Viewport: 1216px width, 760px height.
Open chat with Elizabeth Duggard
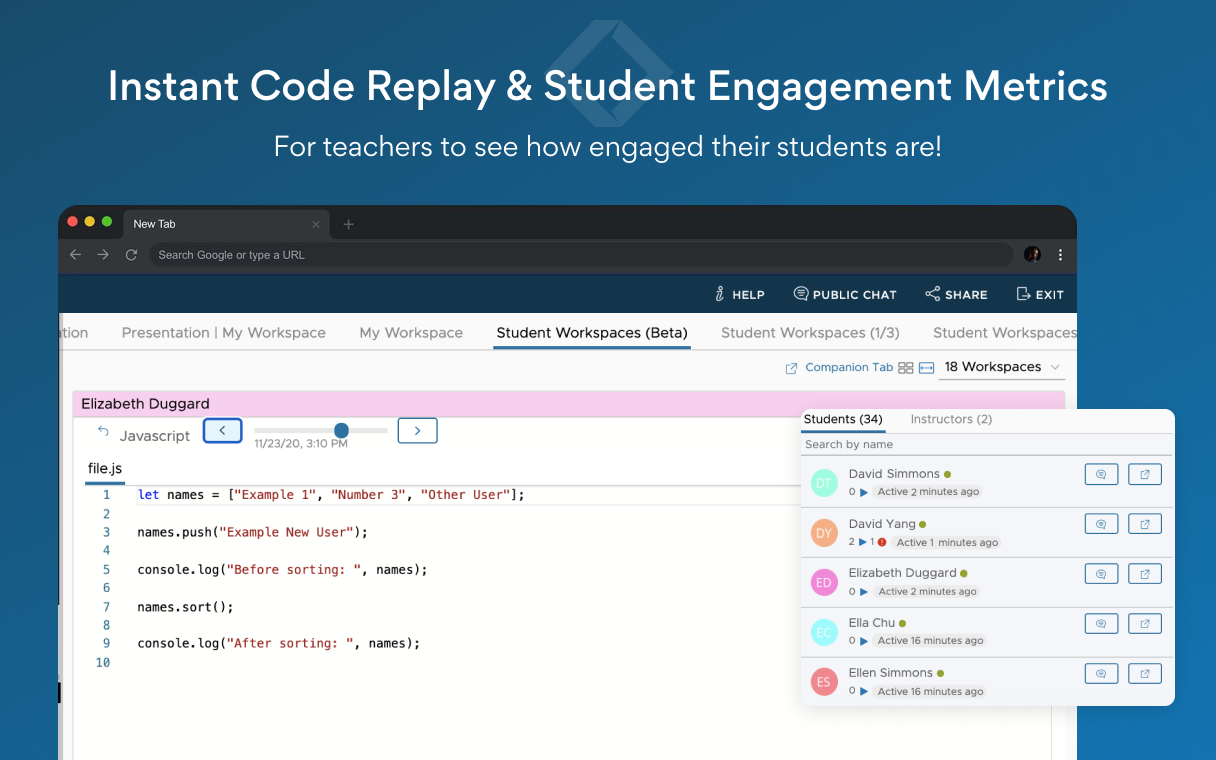(x=1101, y=574)
